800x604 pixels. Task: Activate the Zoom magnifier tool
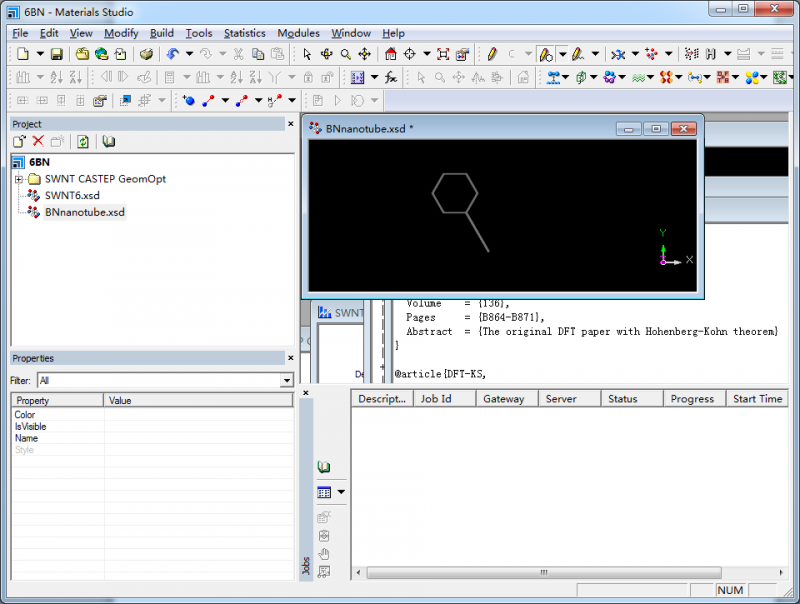point(345,54)
